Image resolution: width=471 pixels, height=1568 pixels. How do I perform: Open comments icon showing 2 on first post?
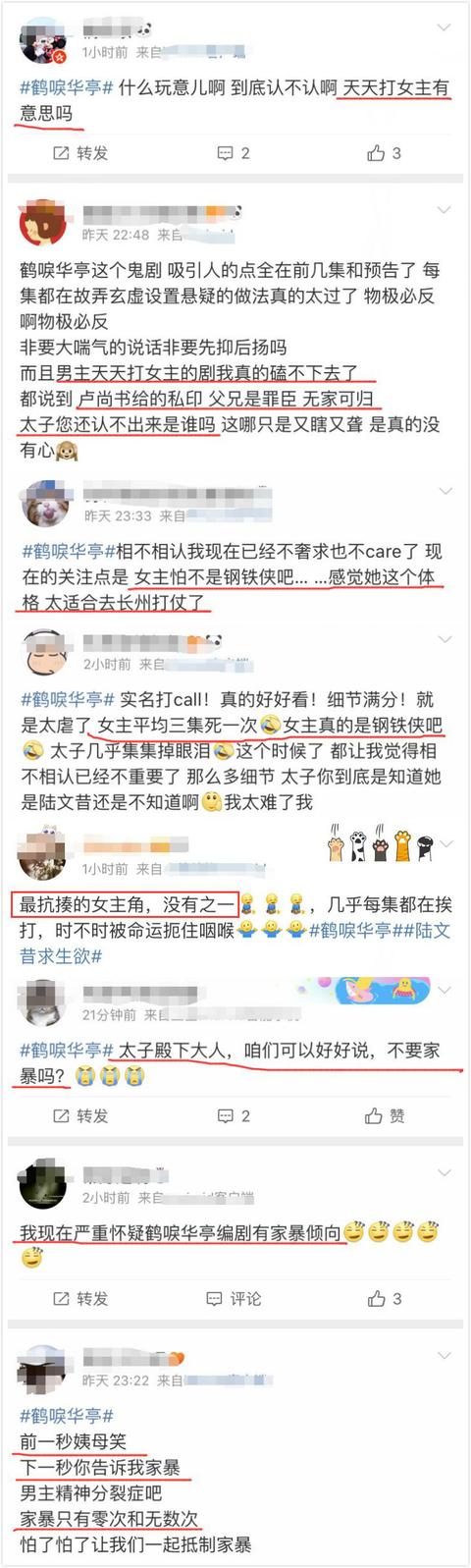tap(234, 153)
